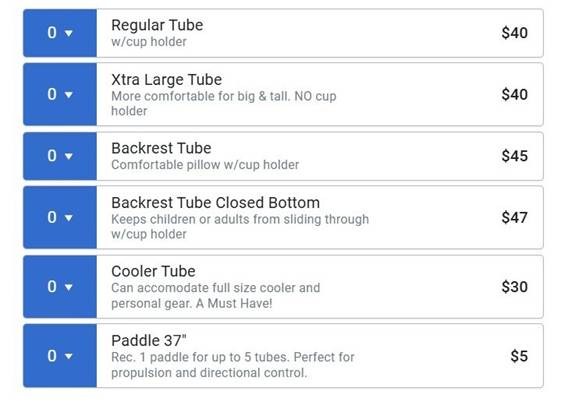
Task: Click the $47 price label
Action: point(514,218)
